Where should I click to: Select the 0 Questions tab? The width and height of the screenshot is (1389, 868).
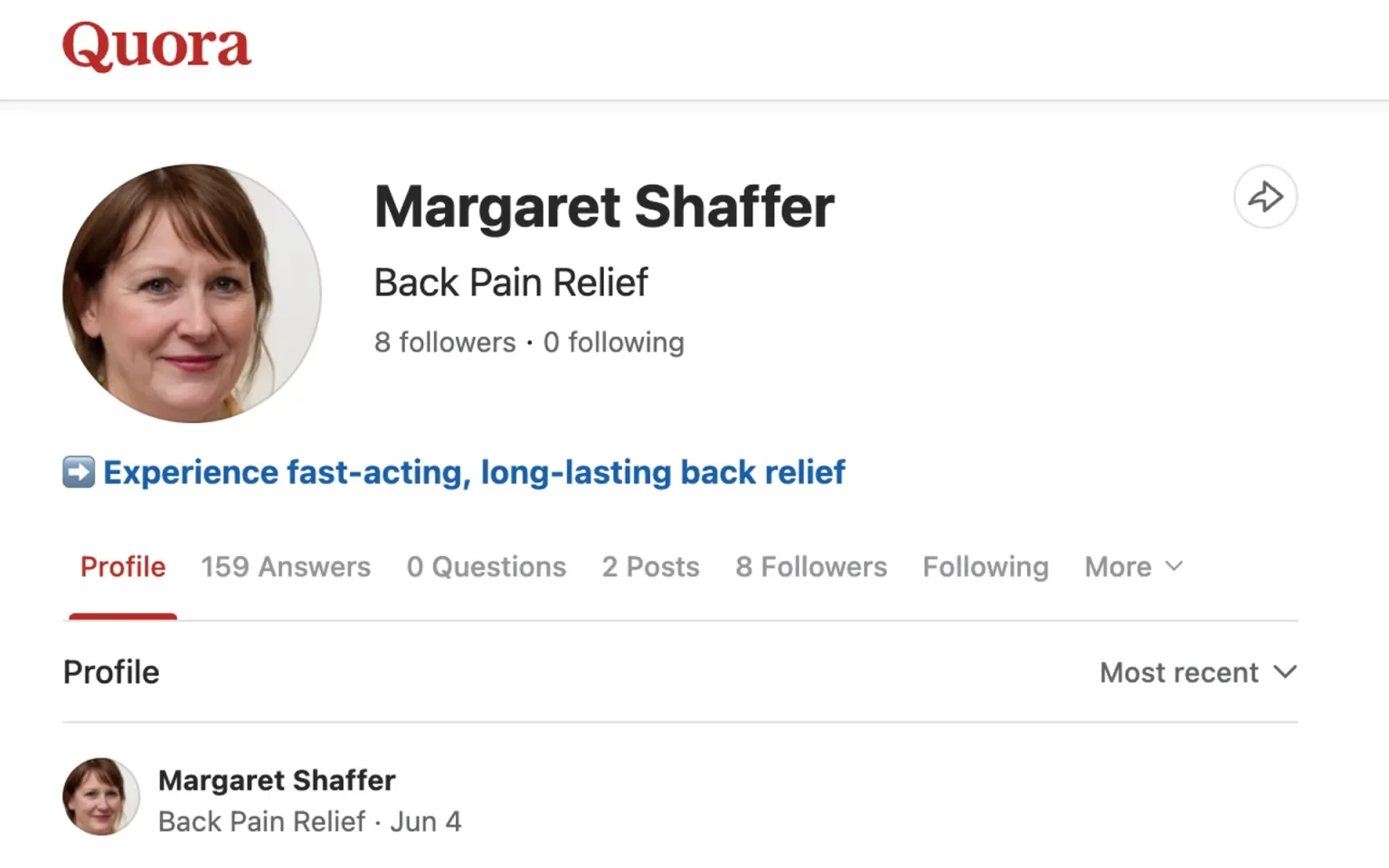click(x=487, y=567)
